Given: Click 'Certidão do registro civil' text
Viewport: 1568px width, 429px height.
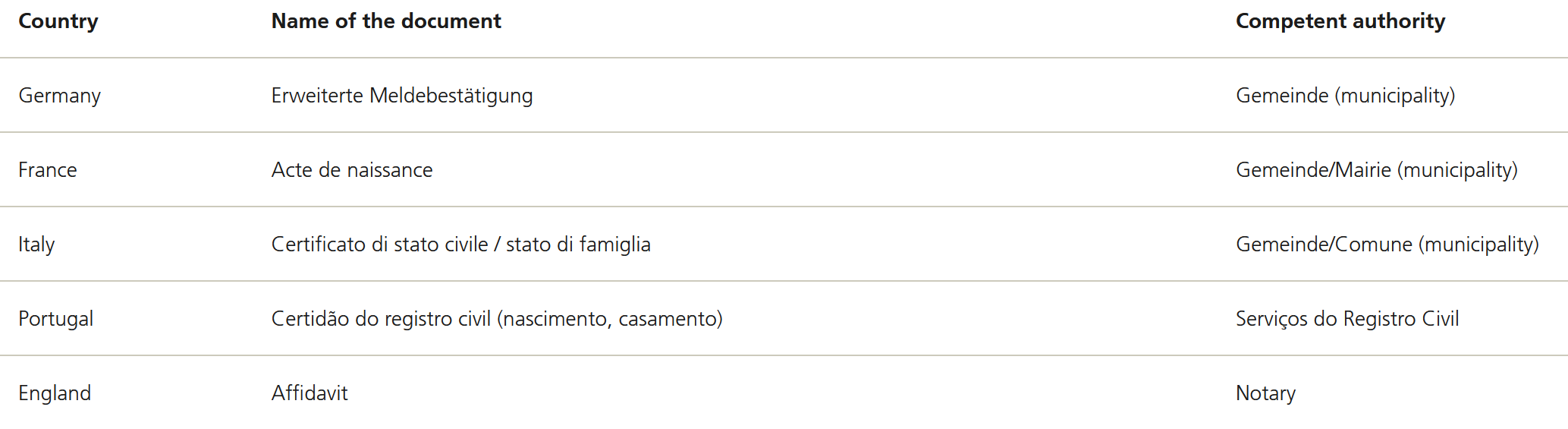Looking at the screenshot, I should click(381, 319).
